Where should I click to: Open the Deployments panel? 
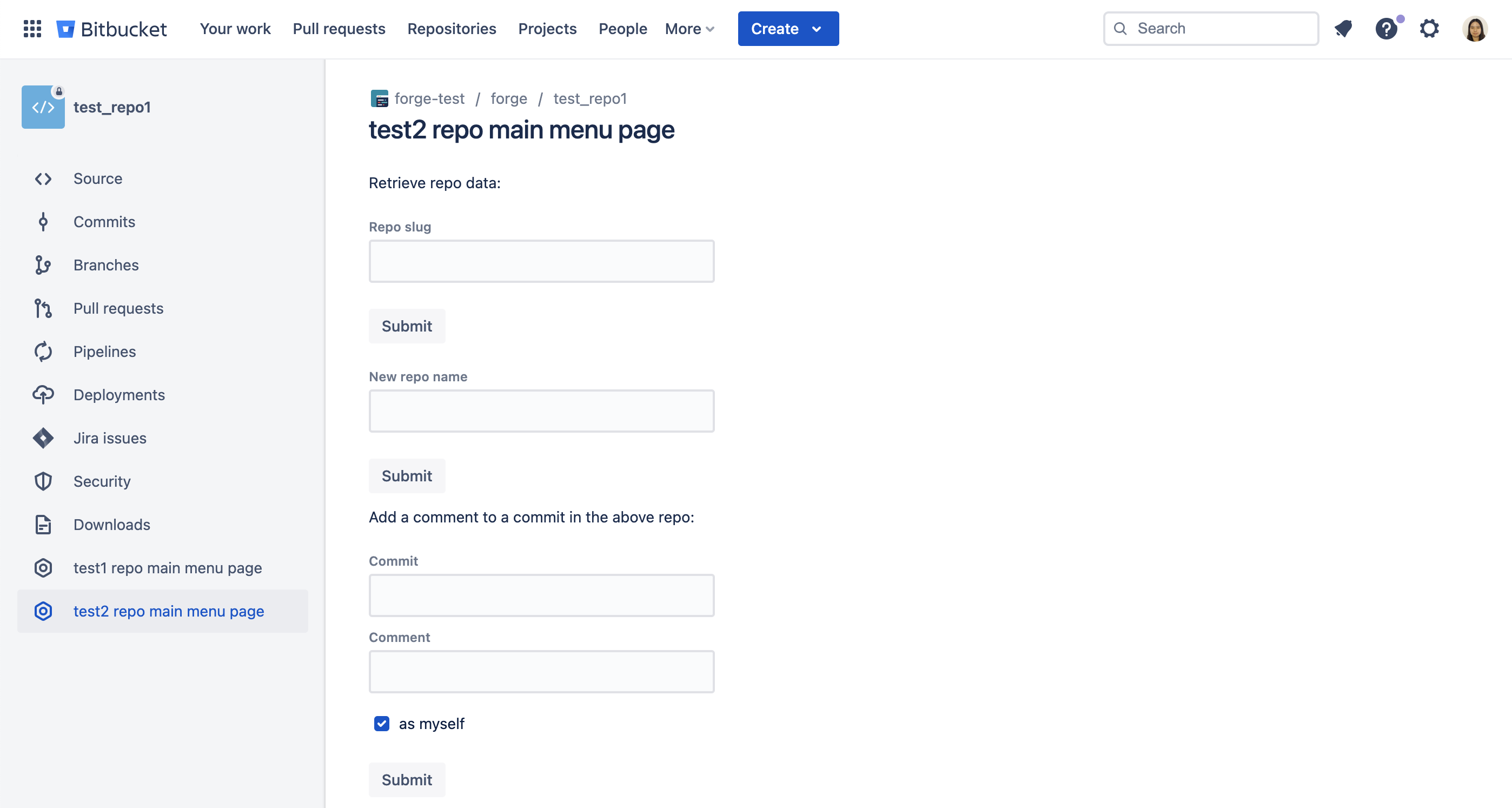coord(43,395)
